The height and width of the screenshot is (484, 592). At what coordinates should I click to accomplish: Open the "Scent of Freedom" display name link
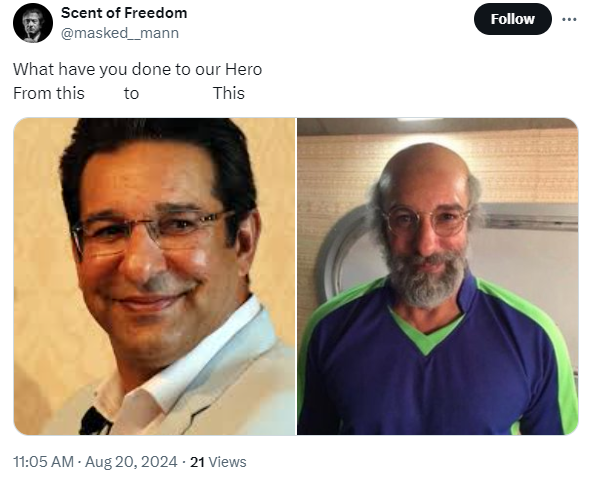tap(124, 13)
